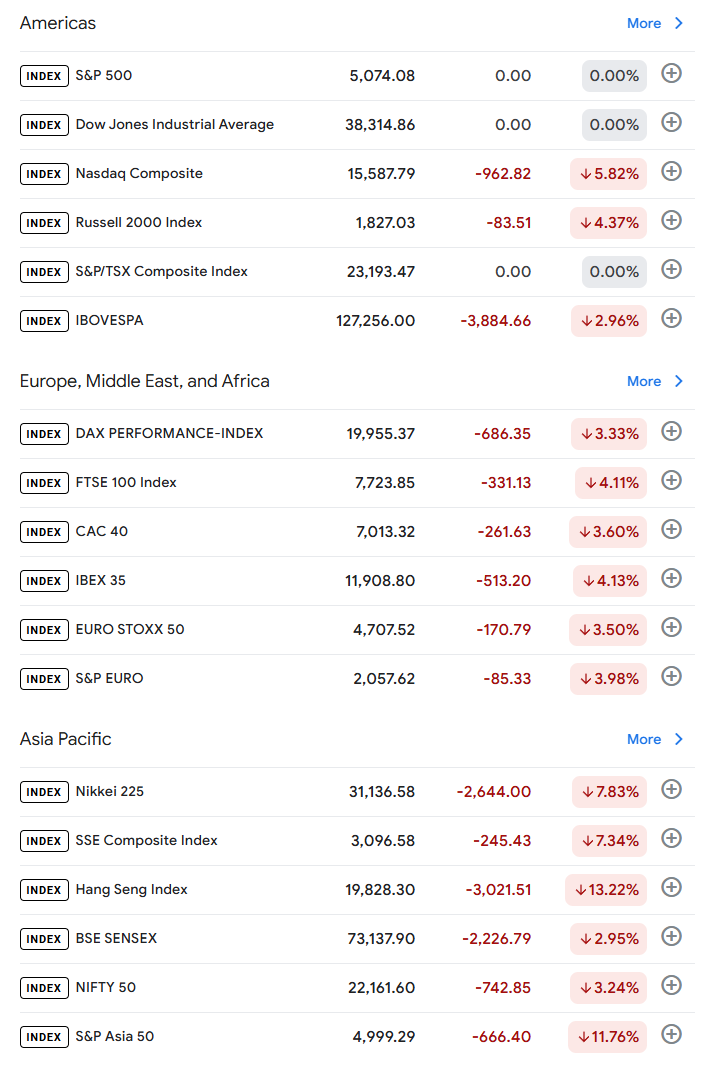Select the SSE Composite Index name
Image resolution: width=710 pixels, height=1080 pixels.
(146, 840)
